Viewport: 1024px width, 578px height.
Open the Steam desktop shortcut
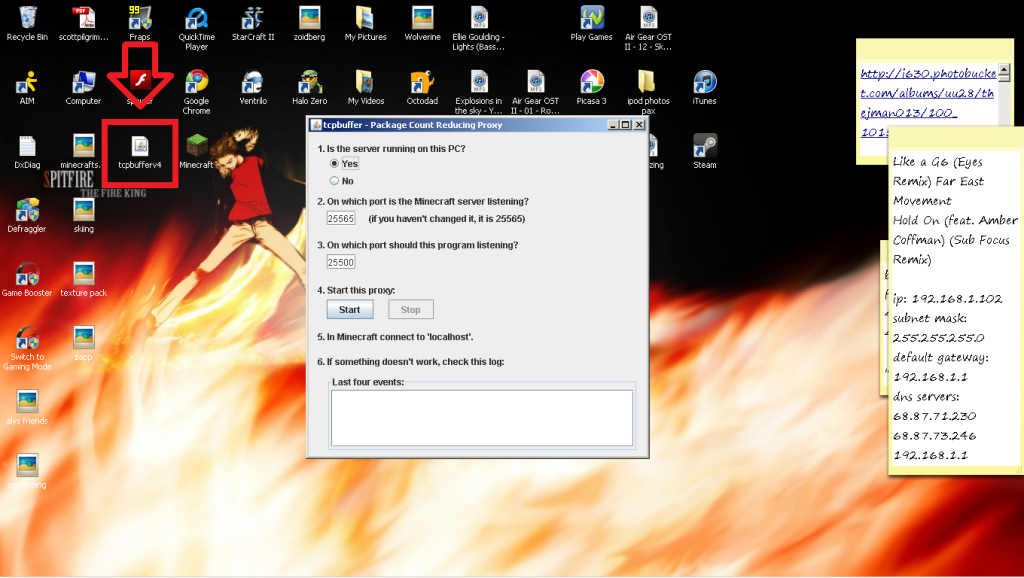click(x=704, y=147)
